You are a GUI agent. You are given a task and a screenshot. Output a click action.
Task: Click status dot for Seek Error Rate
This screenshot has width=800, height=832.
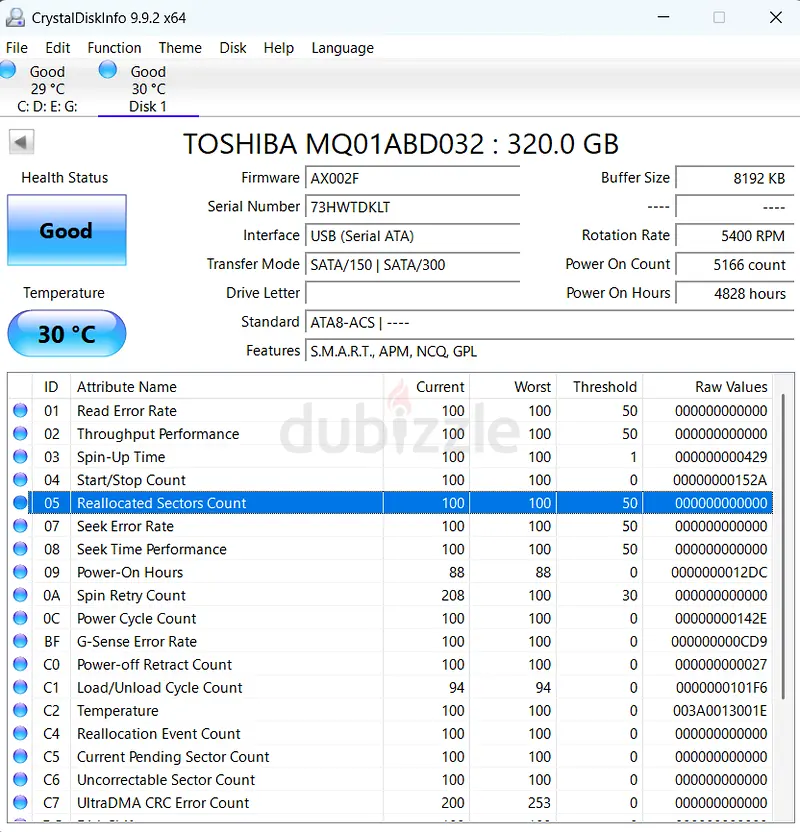coord(20,526)
